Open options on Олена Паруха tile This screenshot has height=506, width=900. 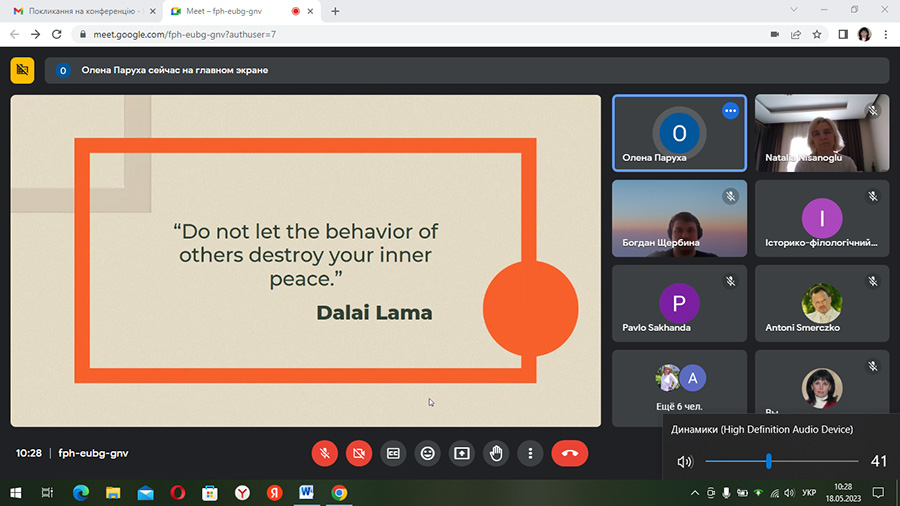point(730,111)
